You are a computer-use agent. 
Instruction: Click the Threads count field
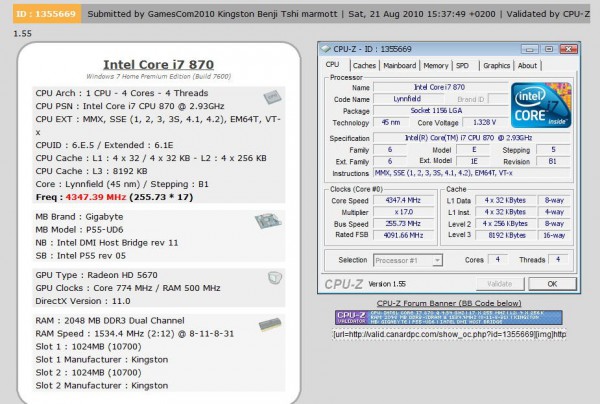point(558,259)
